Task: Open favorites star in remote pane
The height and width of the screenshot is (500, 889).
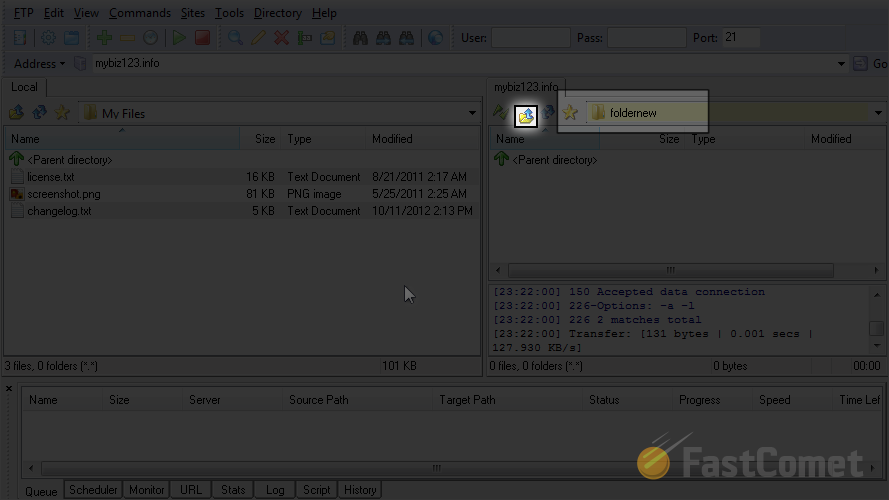Action: (570, 112)
